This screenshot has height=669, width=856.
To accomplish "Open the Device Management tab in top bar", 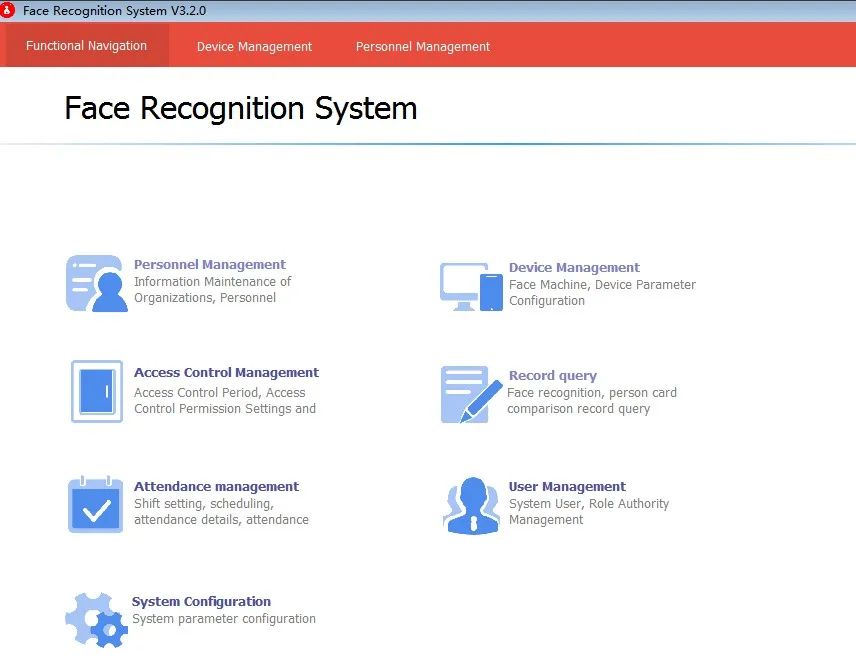I will [x=254, y=47].
